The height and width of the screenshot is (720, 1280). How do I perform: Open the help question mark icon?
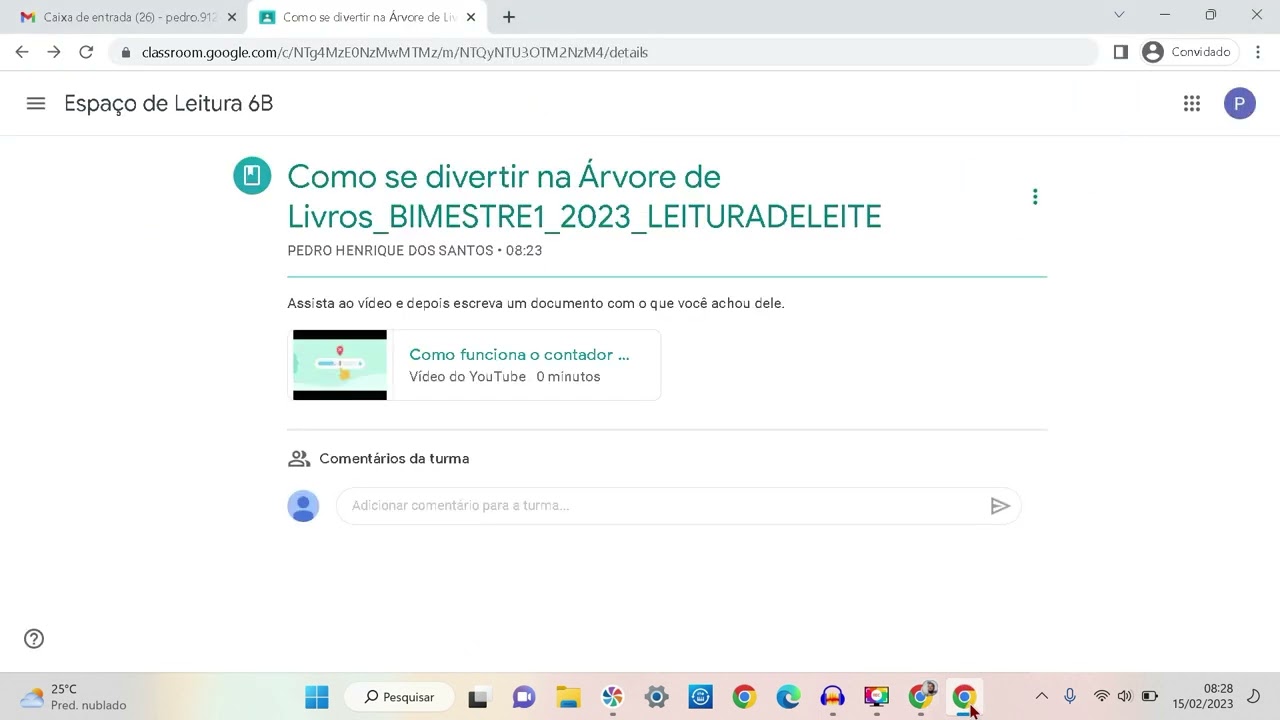(34, 639)
